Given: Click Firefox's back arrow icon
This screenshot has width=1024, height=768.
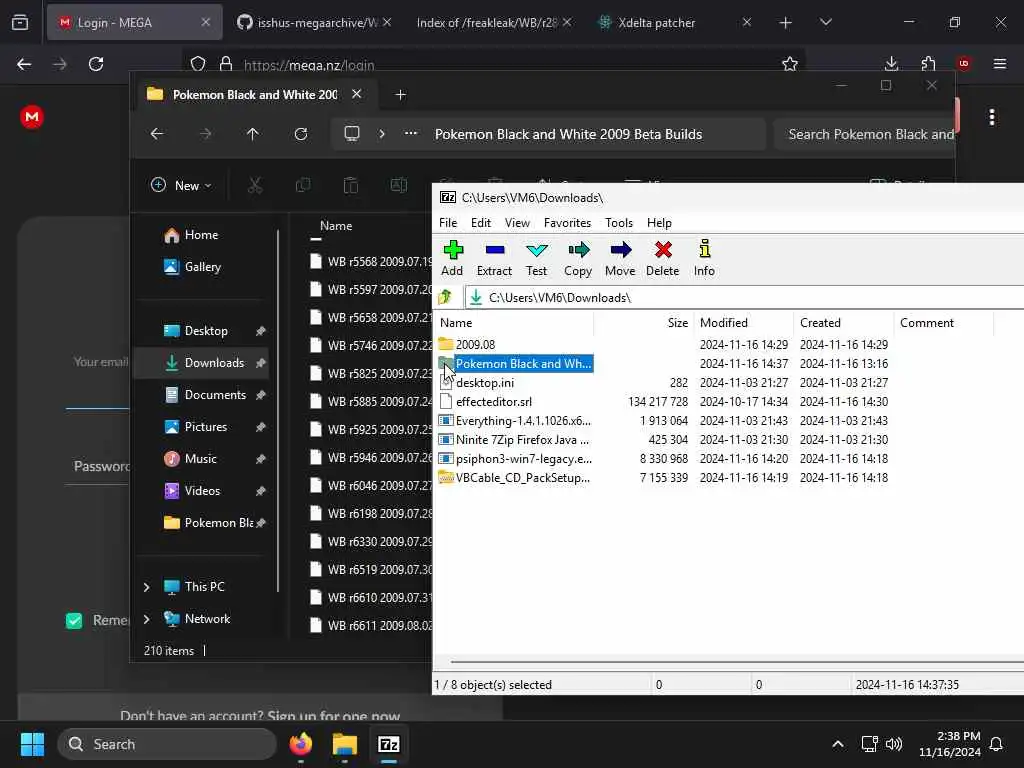Looking at the screenshot, I should tap(24, 64).
